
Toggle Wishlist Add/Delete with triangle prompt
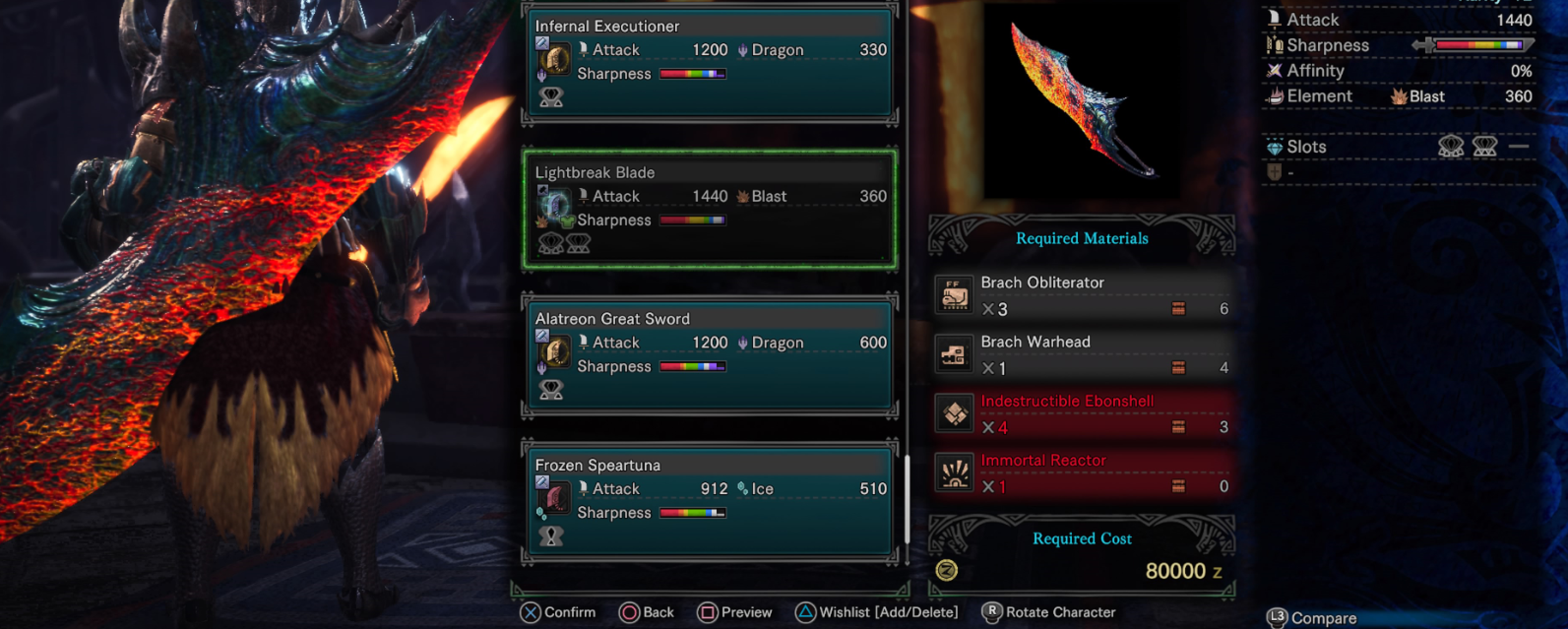tap(876, 612)
